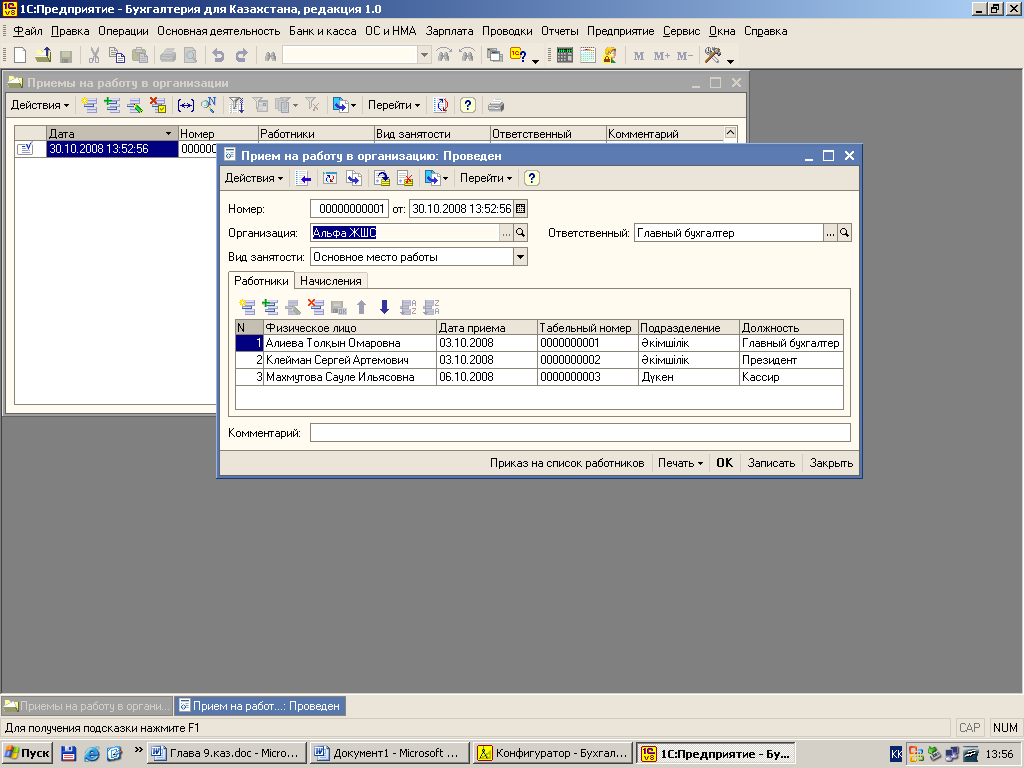Click Find in list icon in document toolbar
This screenshot has width=1024, height=768.
pos(303,178)
